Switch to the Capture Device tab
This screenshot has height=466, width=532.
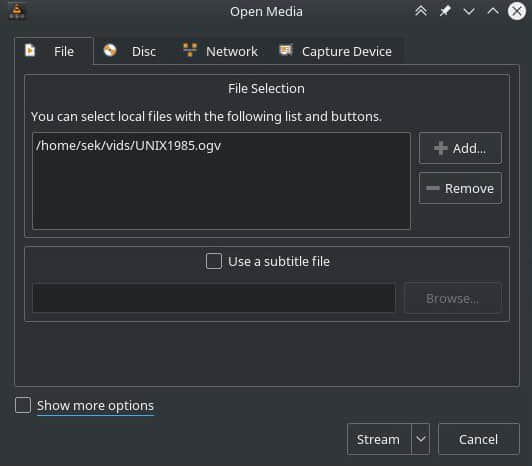[335, 51]
